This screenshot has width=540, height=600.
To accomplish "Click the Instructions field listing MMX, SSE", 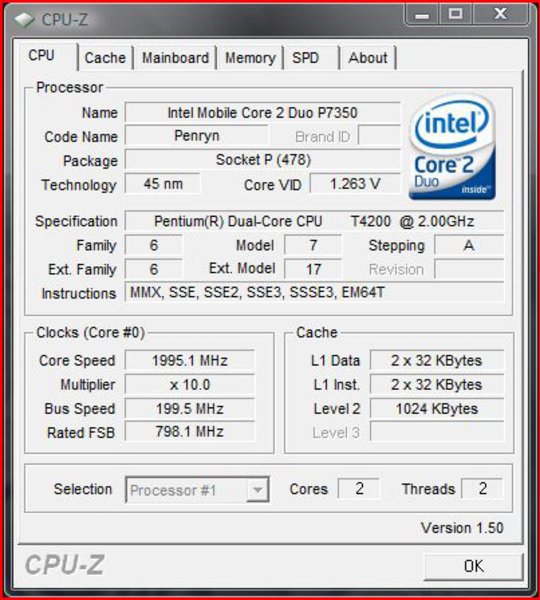I will (314, 293).
